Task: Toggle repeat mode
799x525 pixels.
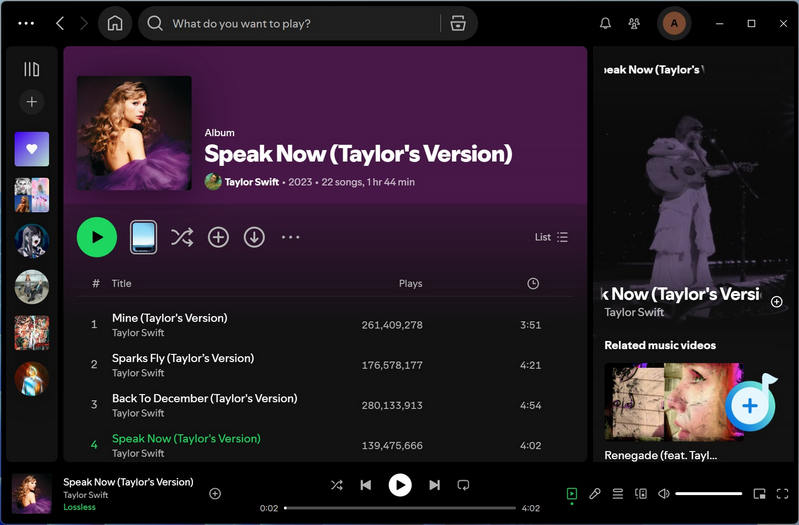Action: tap(463, 485)
